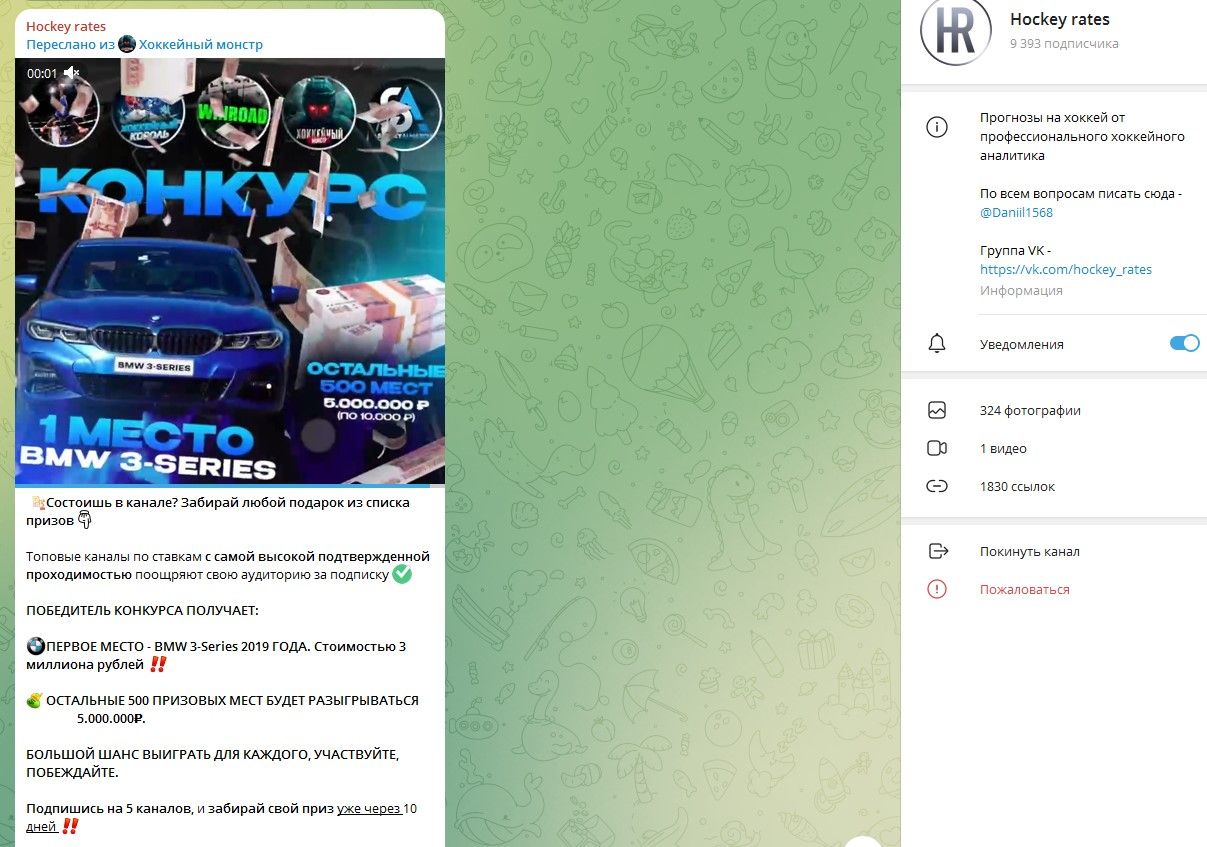Click the Hockey rates title in info panel

pos(1060,19)
